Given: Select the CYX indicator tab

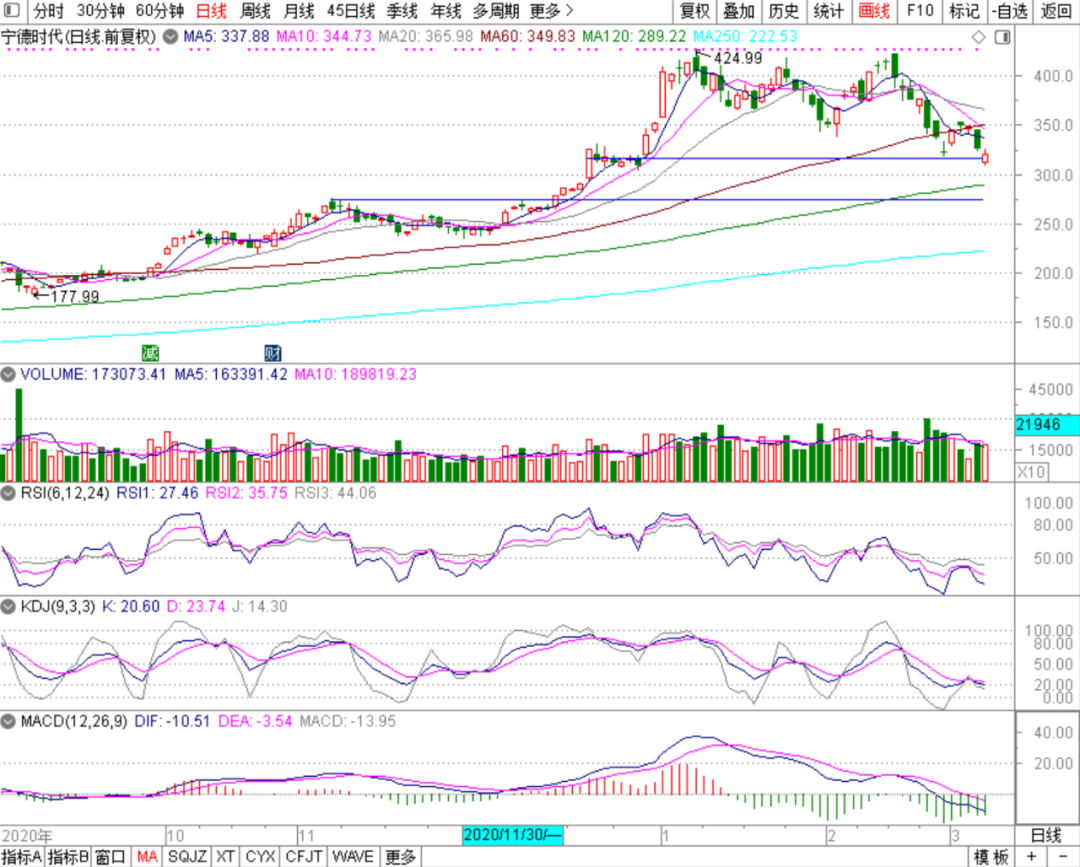Looking at the screenshot, I should 260,857.
